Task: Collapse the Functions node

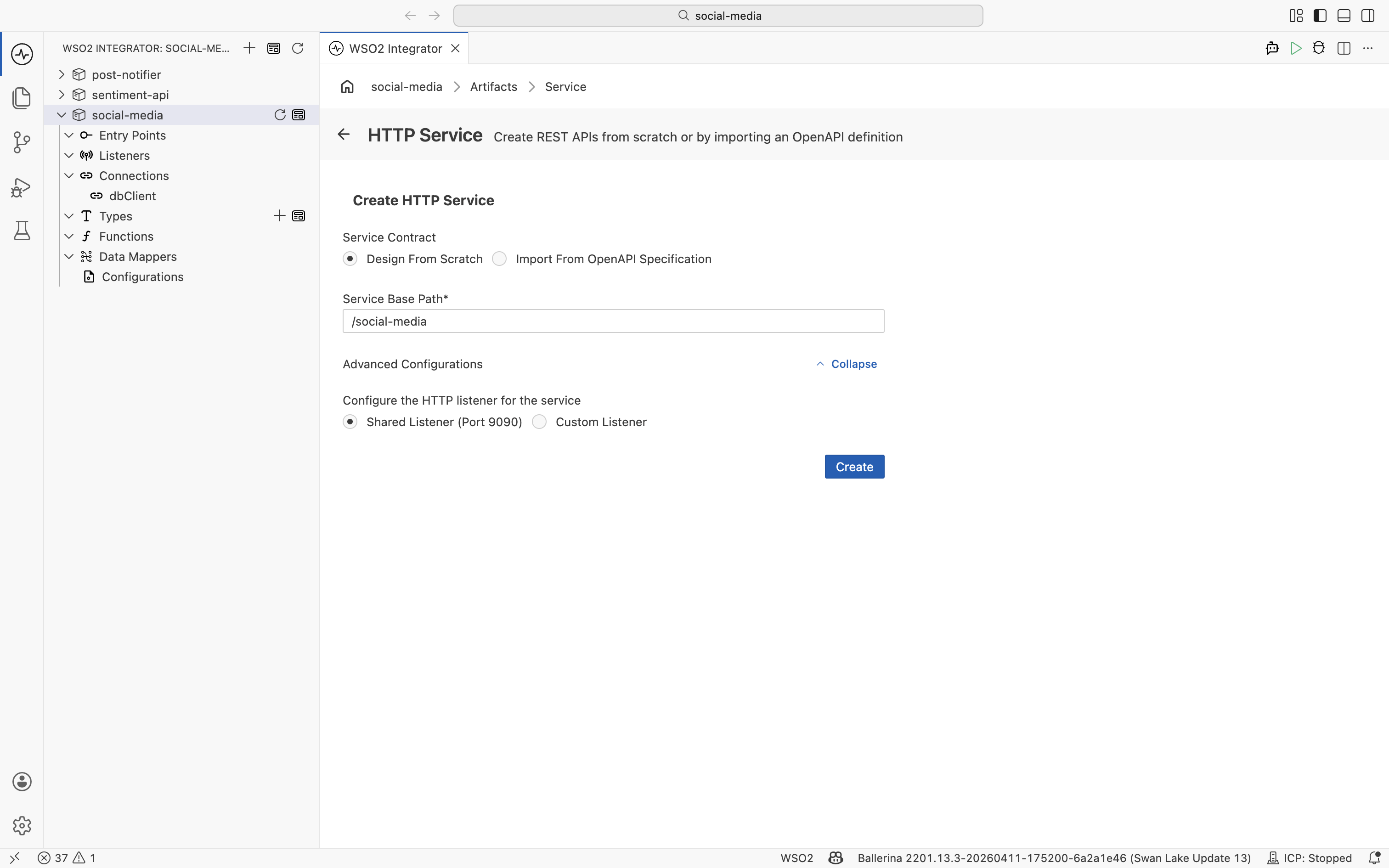Action: pos(69,237)
